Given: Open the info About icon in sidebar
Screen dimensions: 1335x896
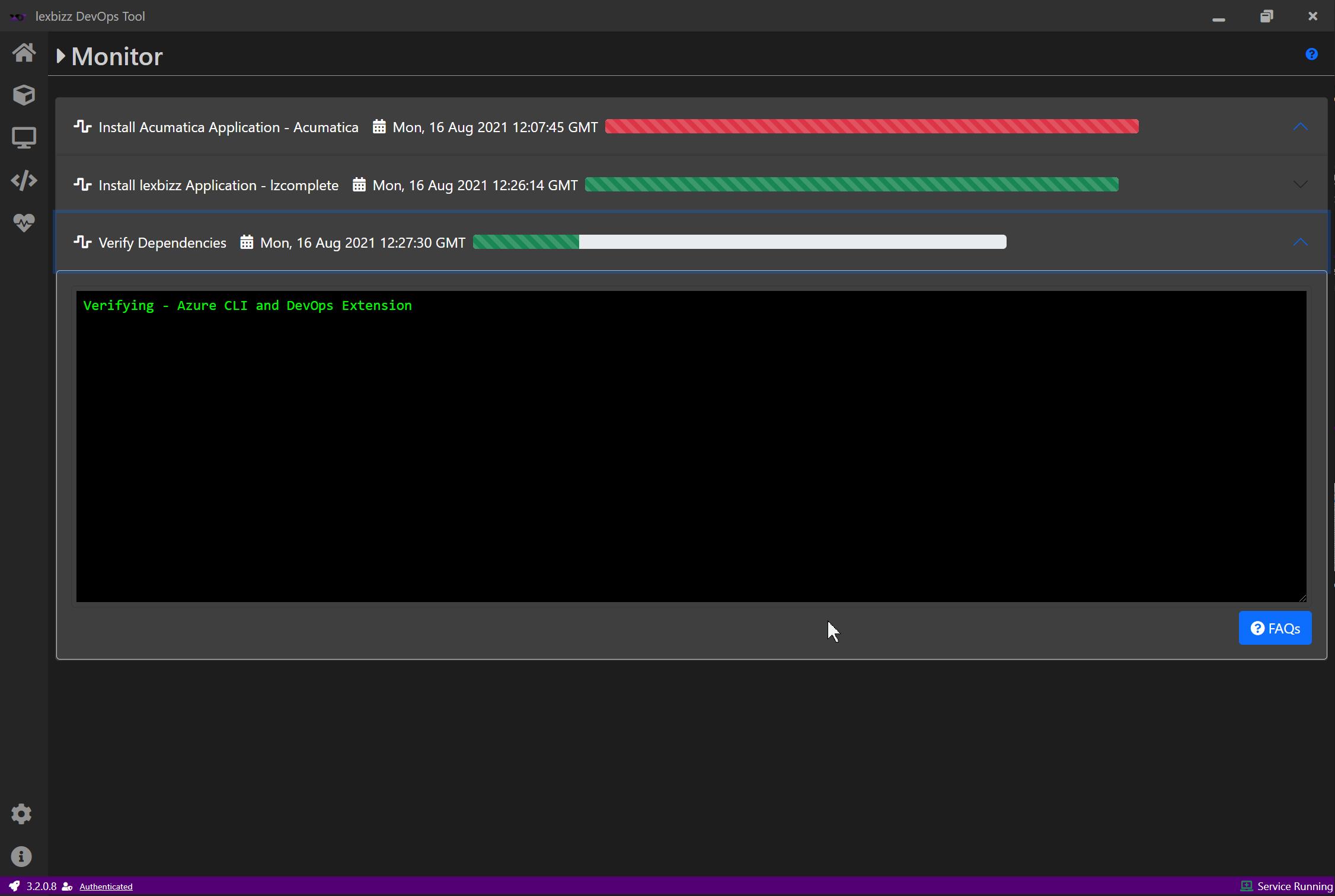Looking at the screenshot, I should click(21, 856).
